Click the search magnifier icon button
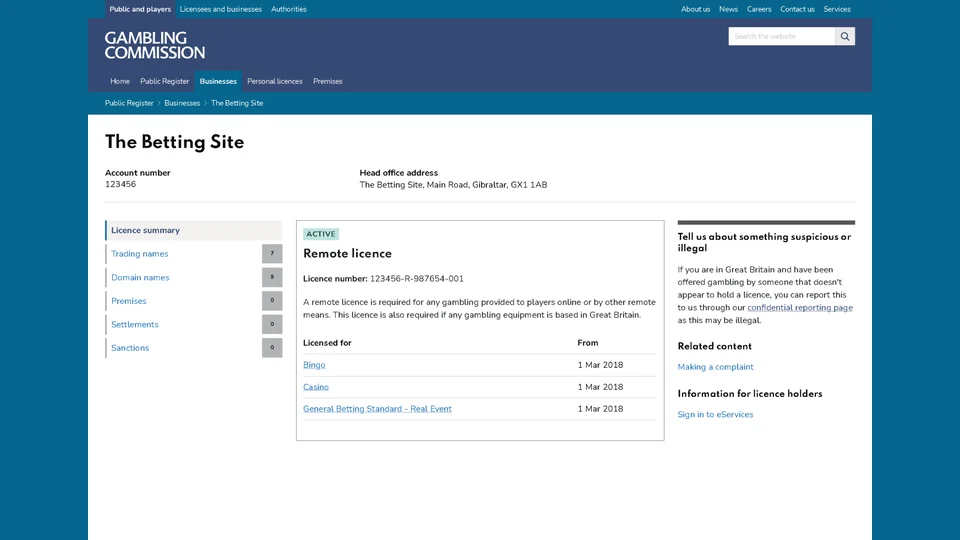 (845, 36)
